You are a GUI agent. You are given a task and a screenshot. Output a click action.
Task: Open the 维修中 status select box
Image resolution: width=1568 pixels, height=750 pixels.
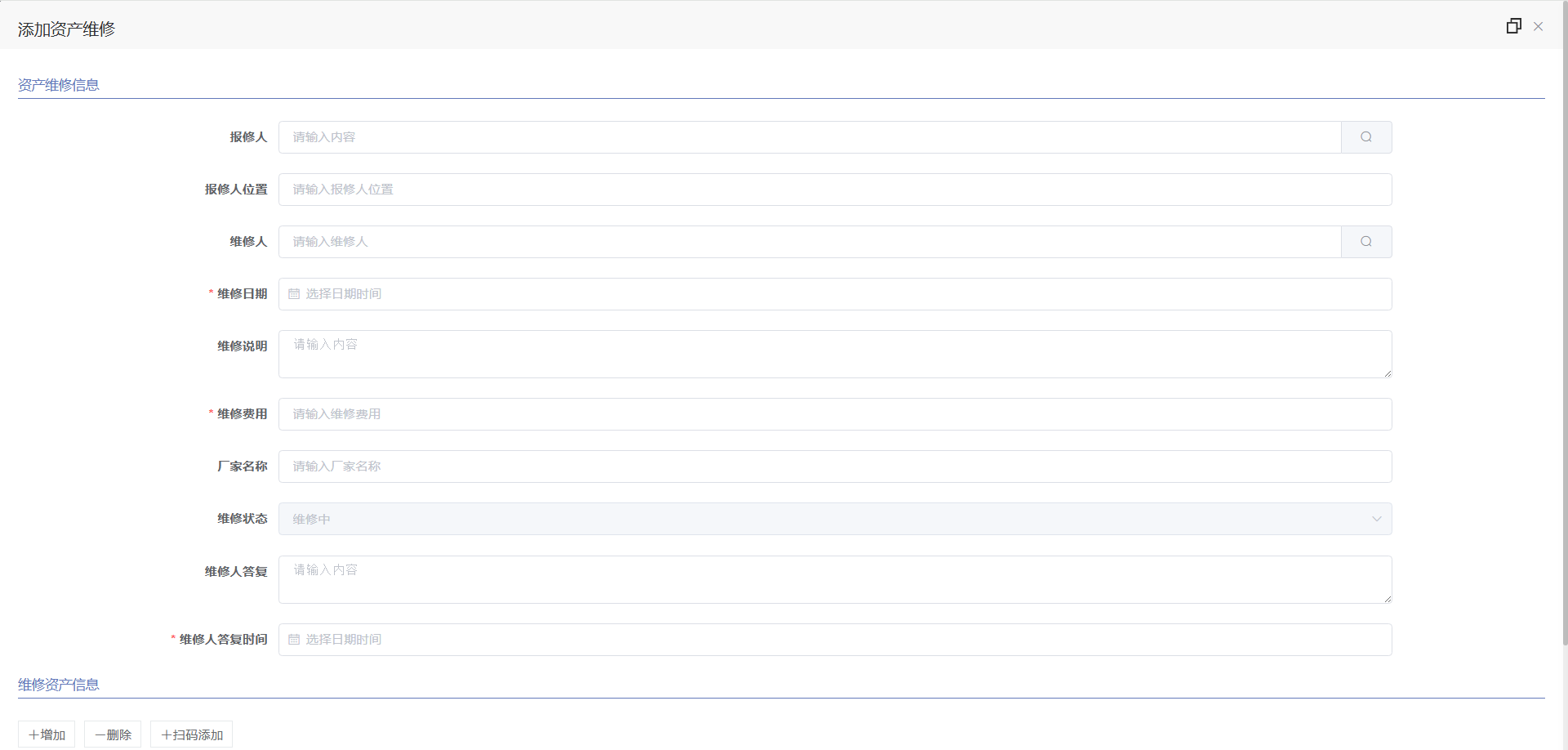(835, 519)
